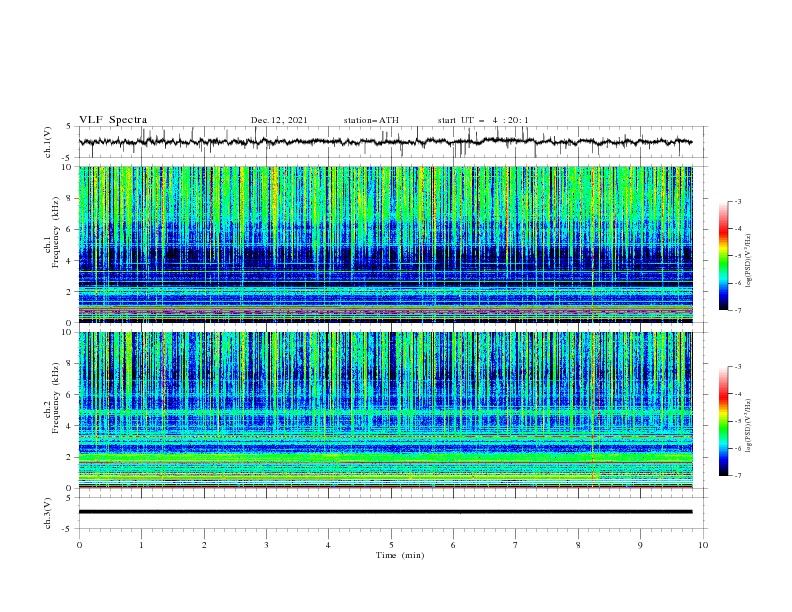792x612 pixels.
Task: Click the upper color bar's log(PSD) label
Action: (x=749, y=261)
